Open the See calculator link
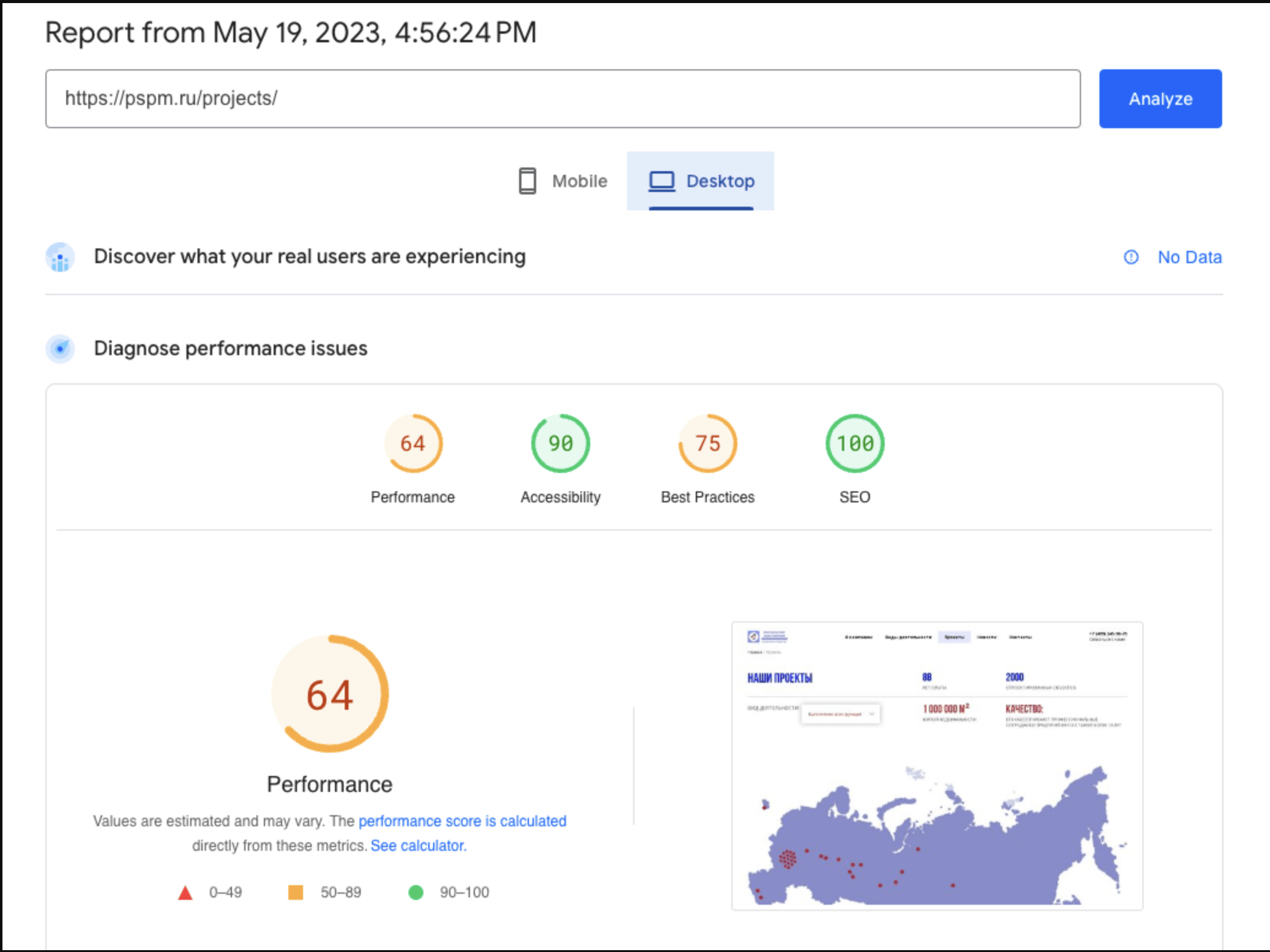 pos(418,845)
